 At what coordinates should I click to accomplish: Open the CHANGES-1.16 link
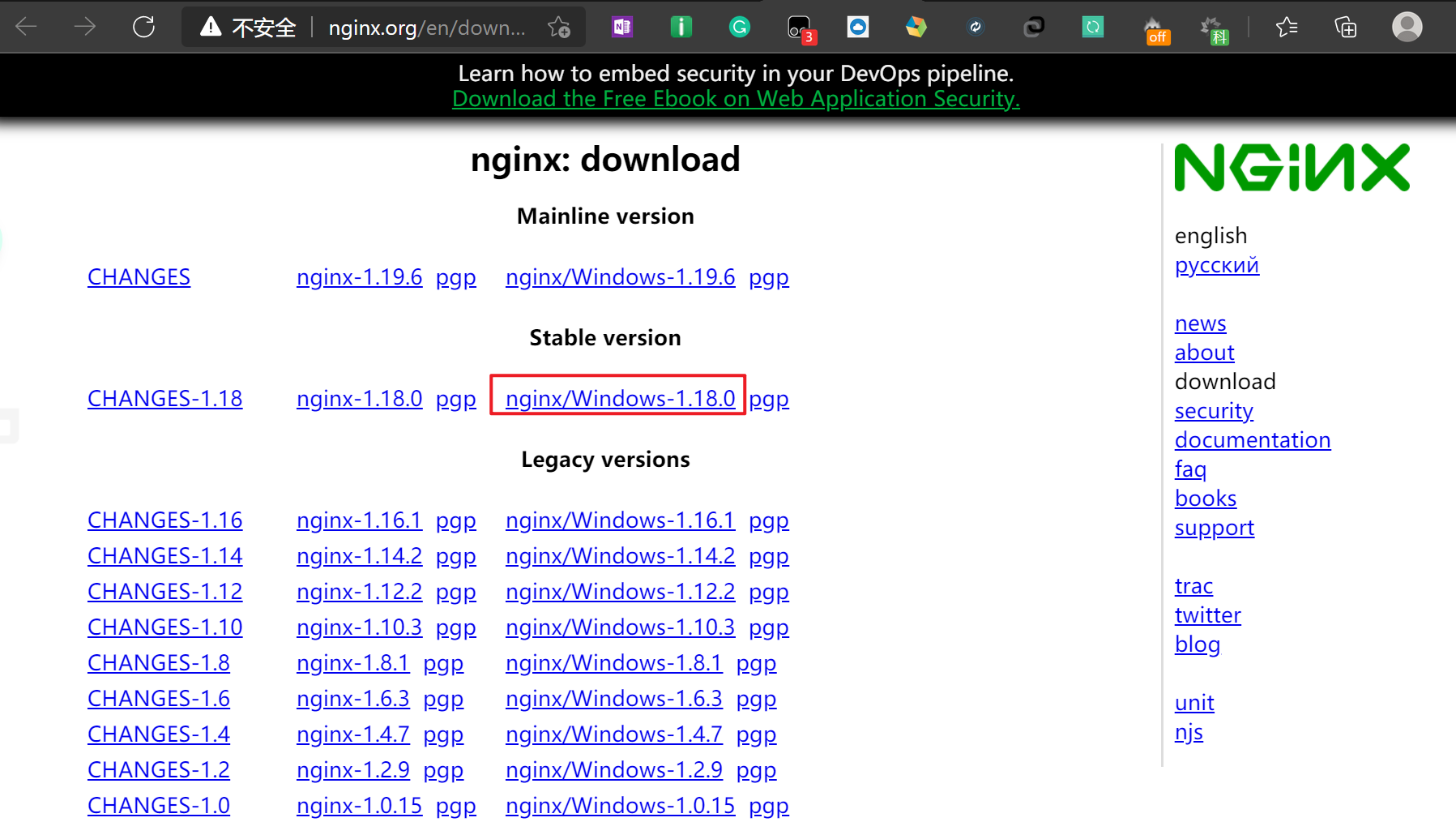point(164,520)
